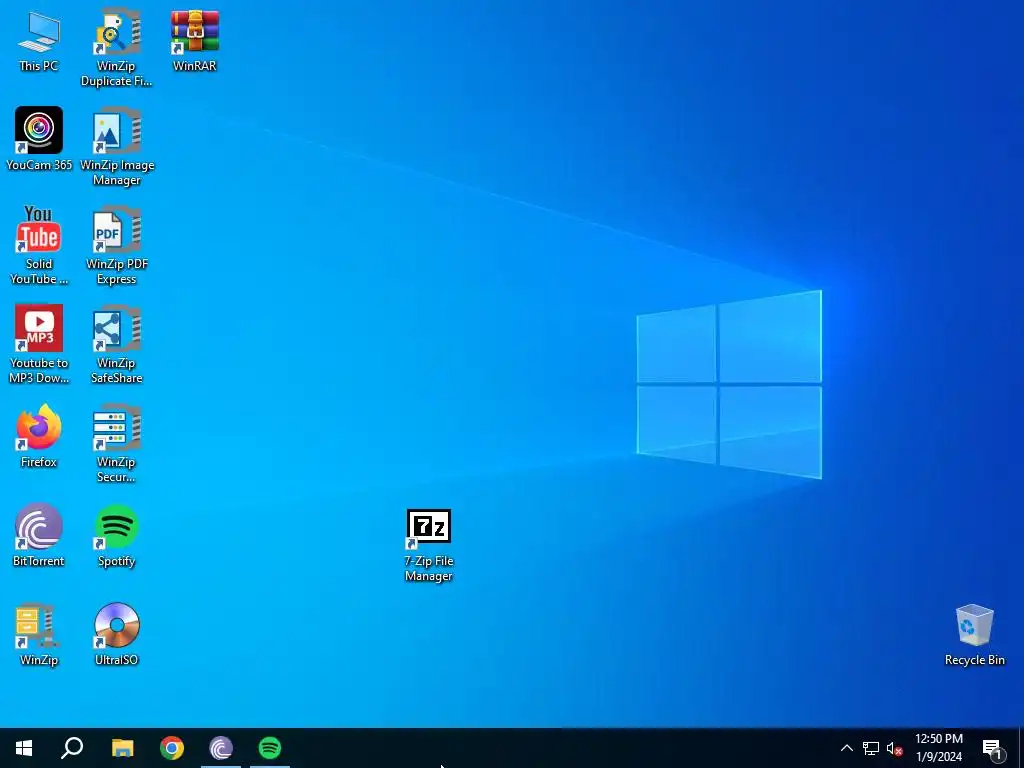Open the muted volume tray icon
The image size is (1024, 768).
[x=894, y=748]
